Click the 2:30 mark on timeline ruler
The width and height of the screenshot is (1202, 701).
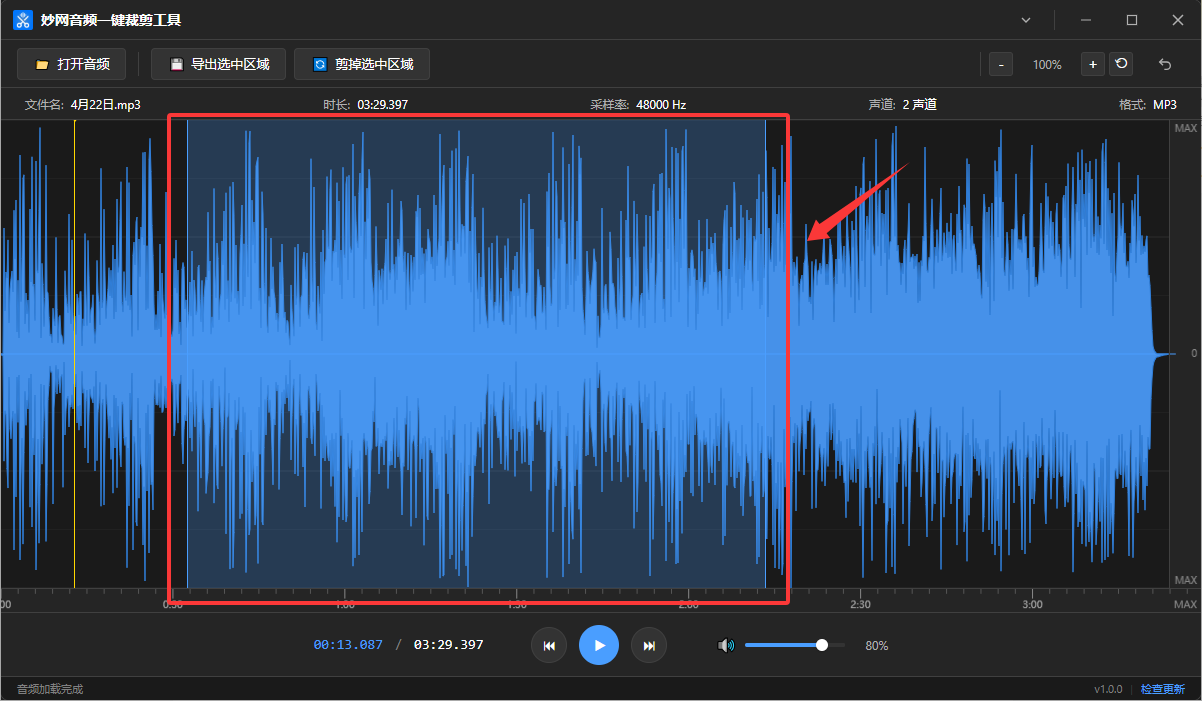coord(860,603)
